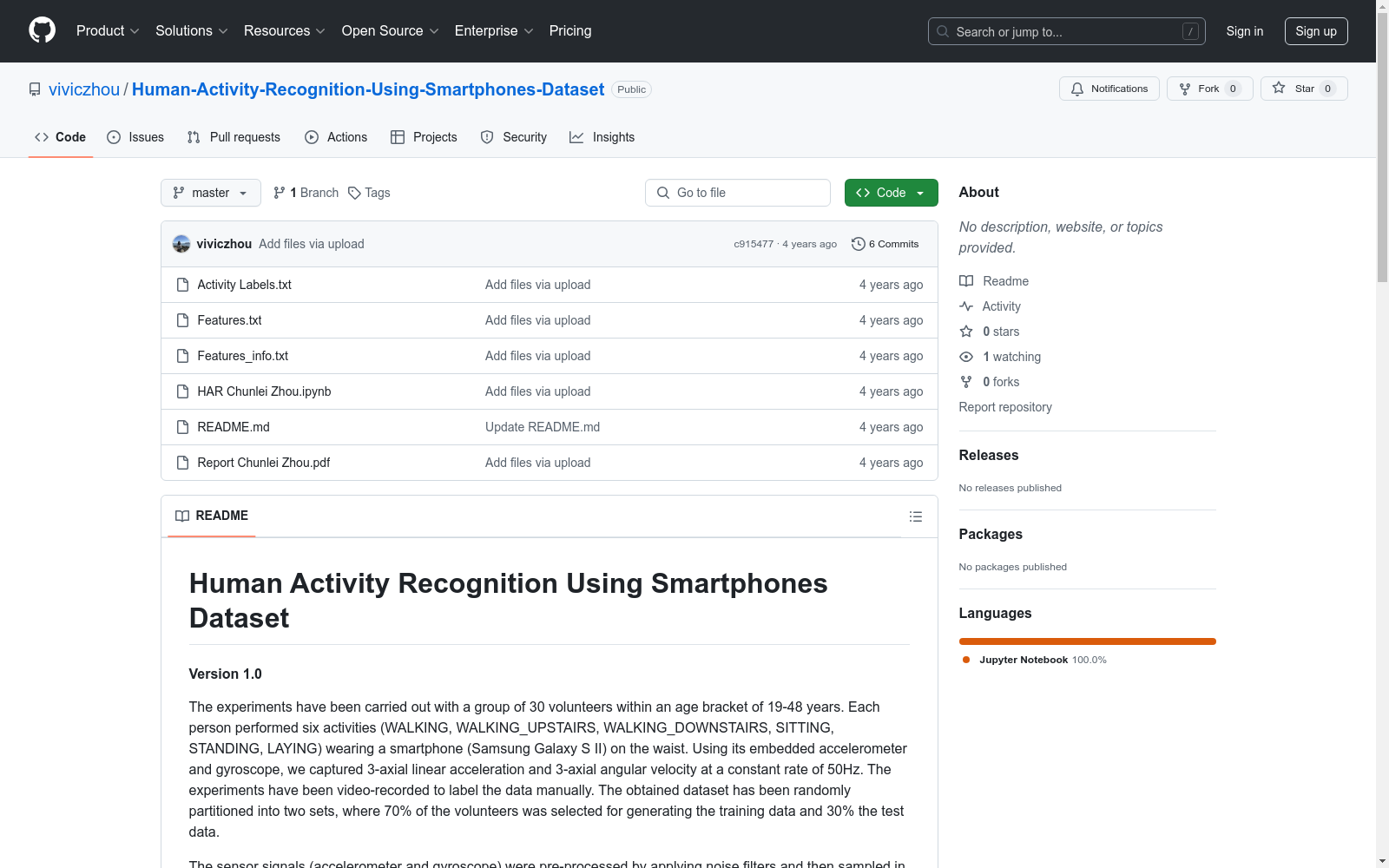Switch to the Projects tab
Image resolution: width=1389 pixels, height=868 pixels.
(424, 137)
